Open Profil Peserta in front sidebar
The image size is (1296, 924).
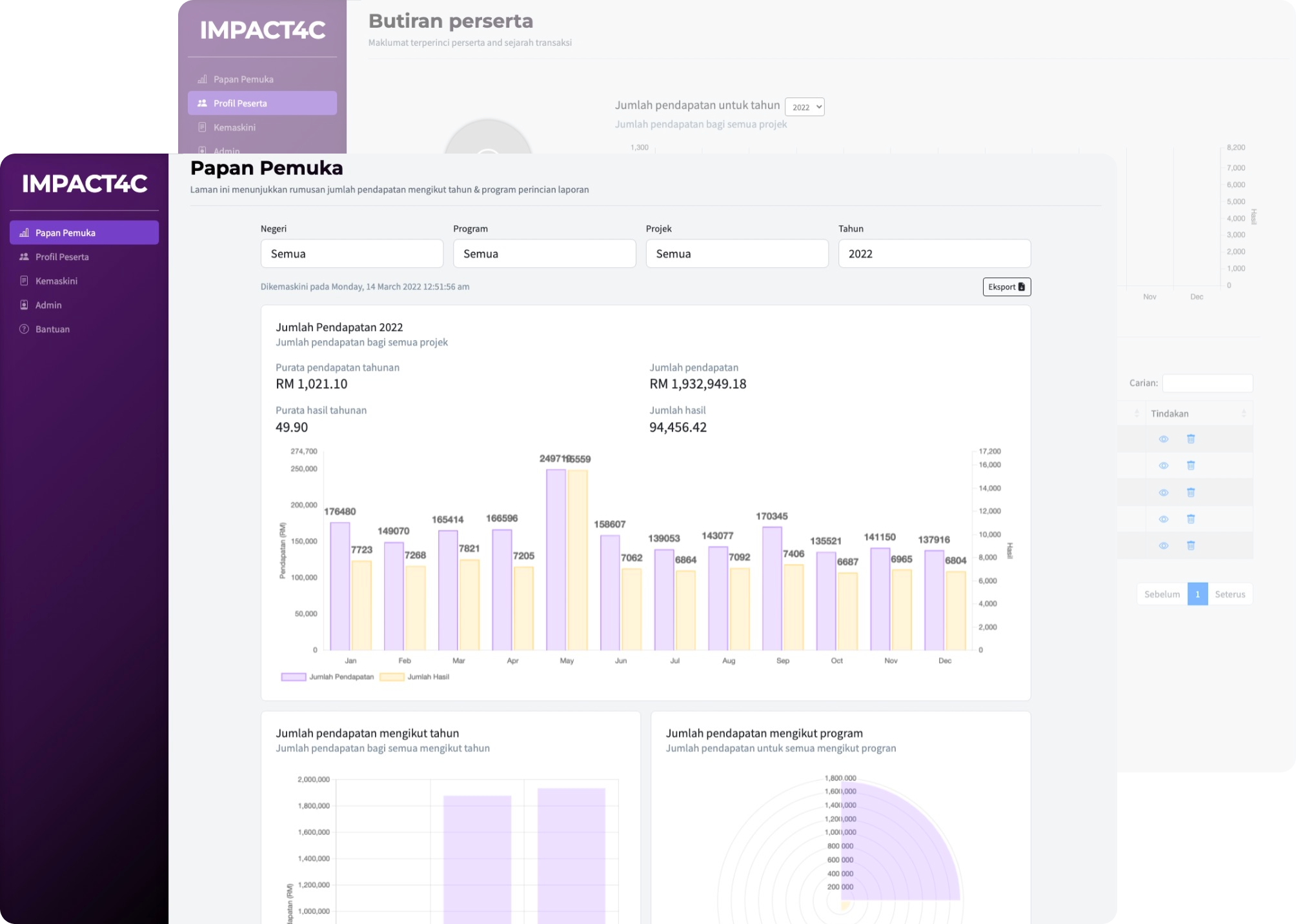84,257
